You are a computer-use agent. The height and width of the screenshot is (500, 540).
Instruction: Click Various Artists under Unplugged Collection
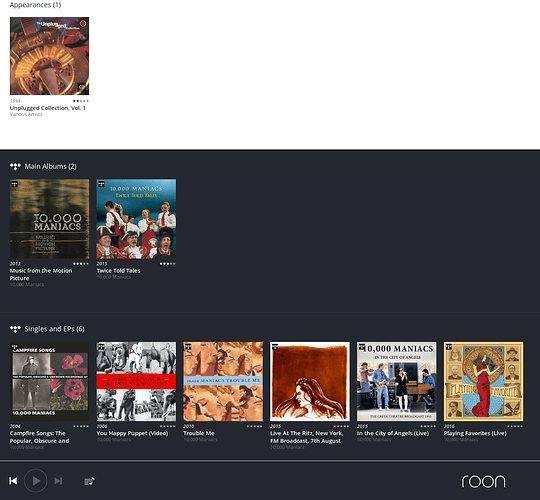click(x=26, y=114)
